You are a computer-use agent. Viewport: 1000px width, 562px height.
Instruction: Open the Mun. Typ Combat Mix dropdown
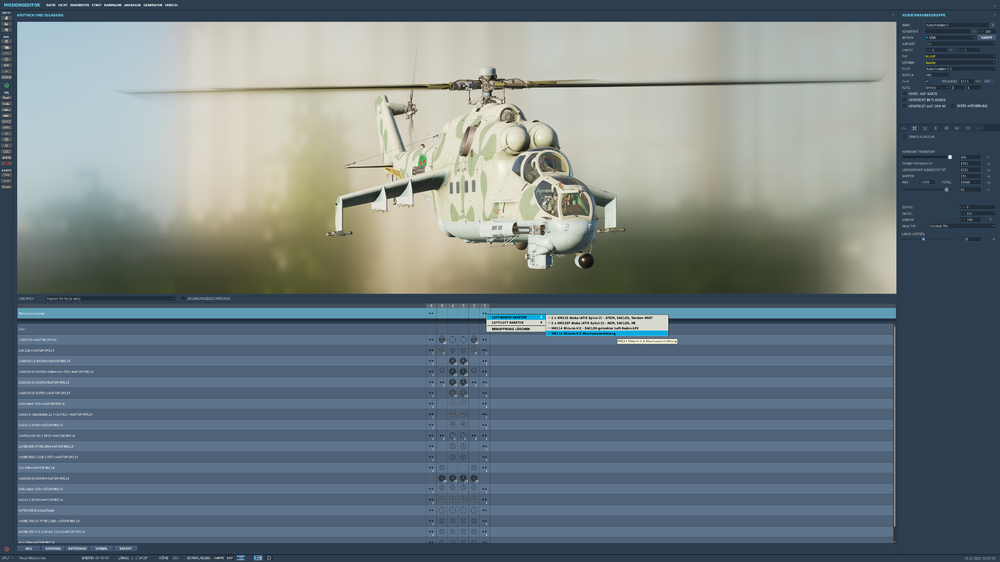(x=961, y=226)
